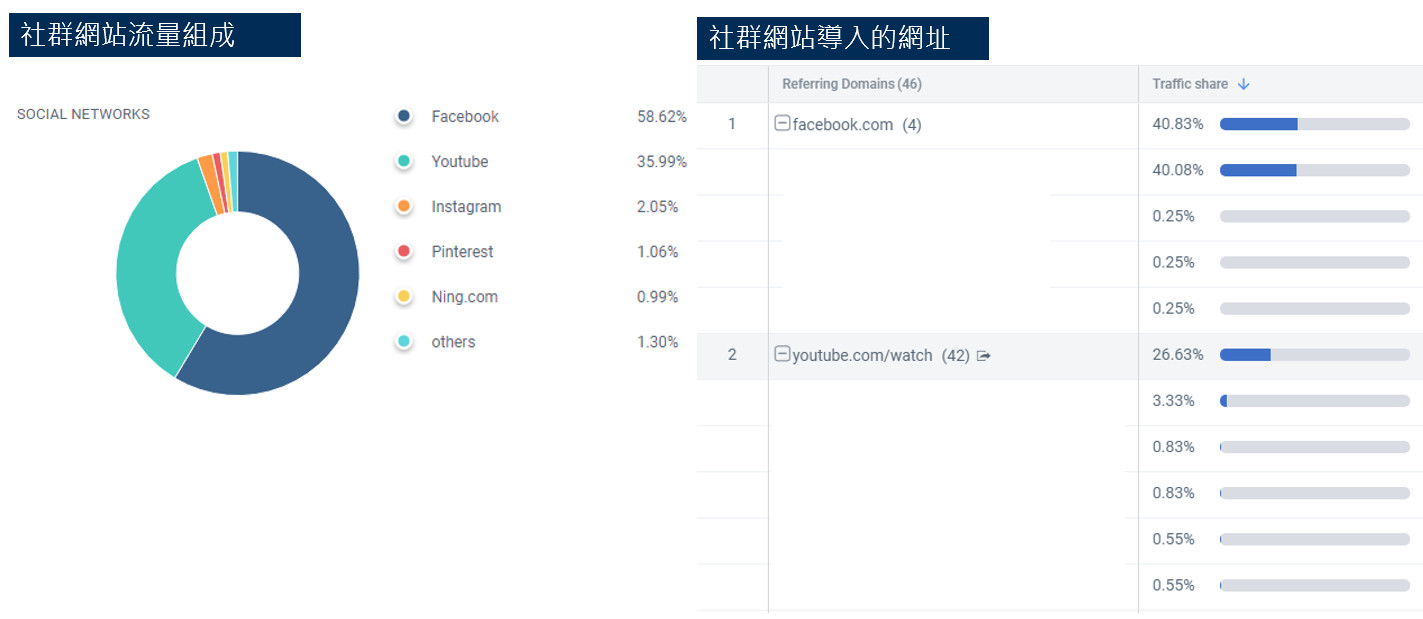This screenshot has width=1423, height=619.
Task: Click the youtube.com/watch domain link
Action: (x=862, y=355)
